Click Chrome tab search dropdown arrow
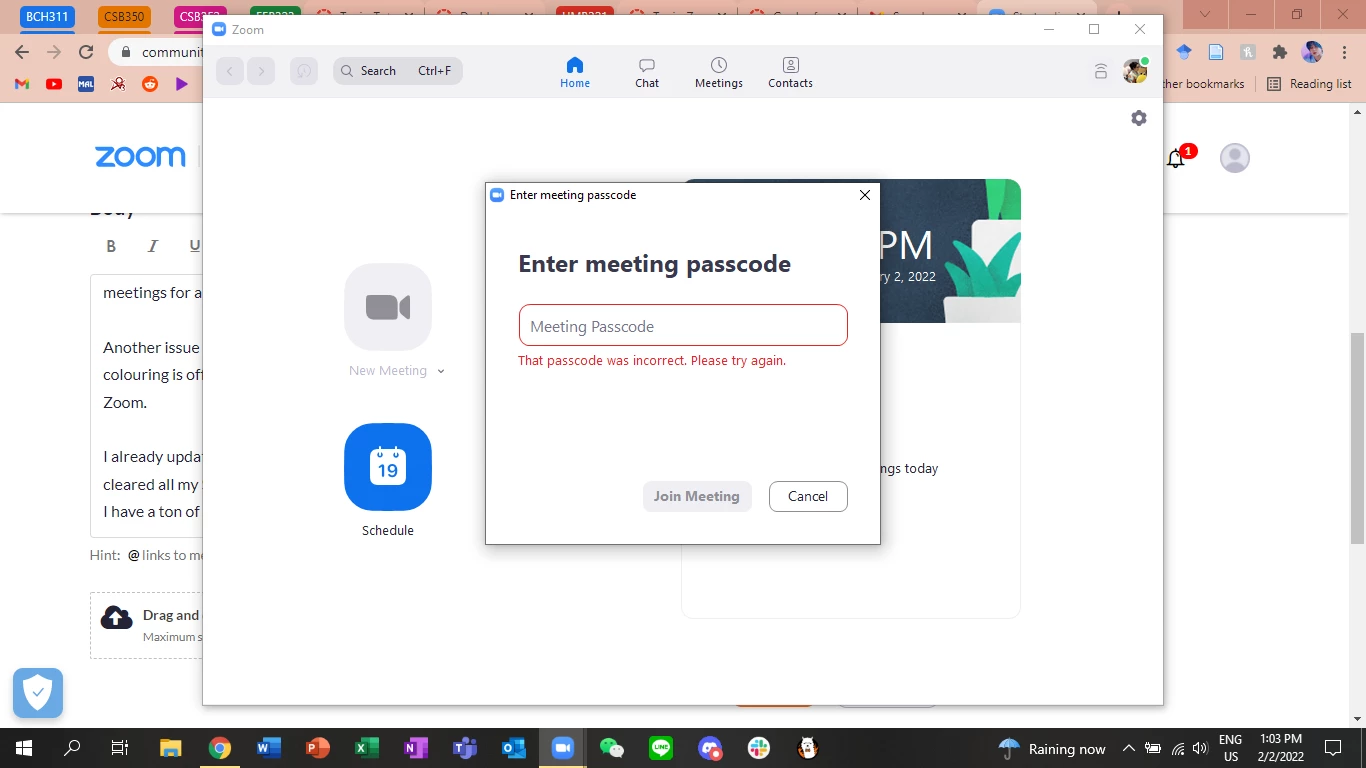Screen dimensions: 1366x768 point(1206,15)
